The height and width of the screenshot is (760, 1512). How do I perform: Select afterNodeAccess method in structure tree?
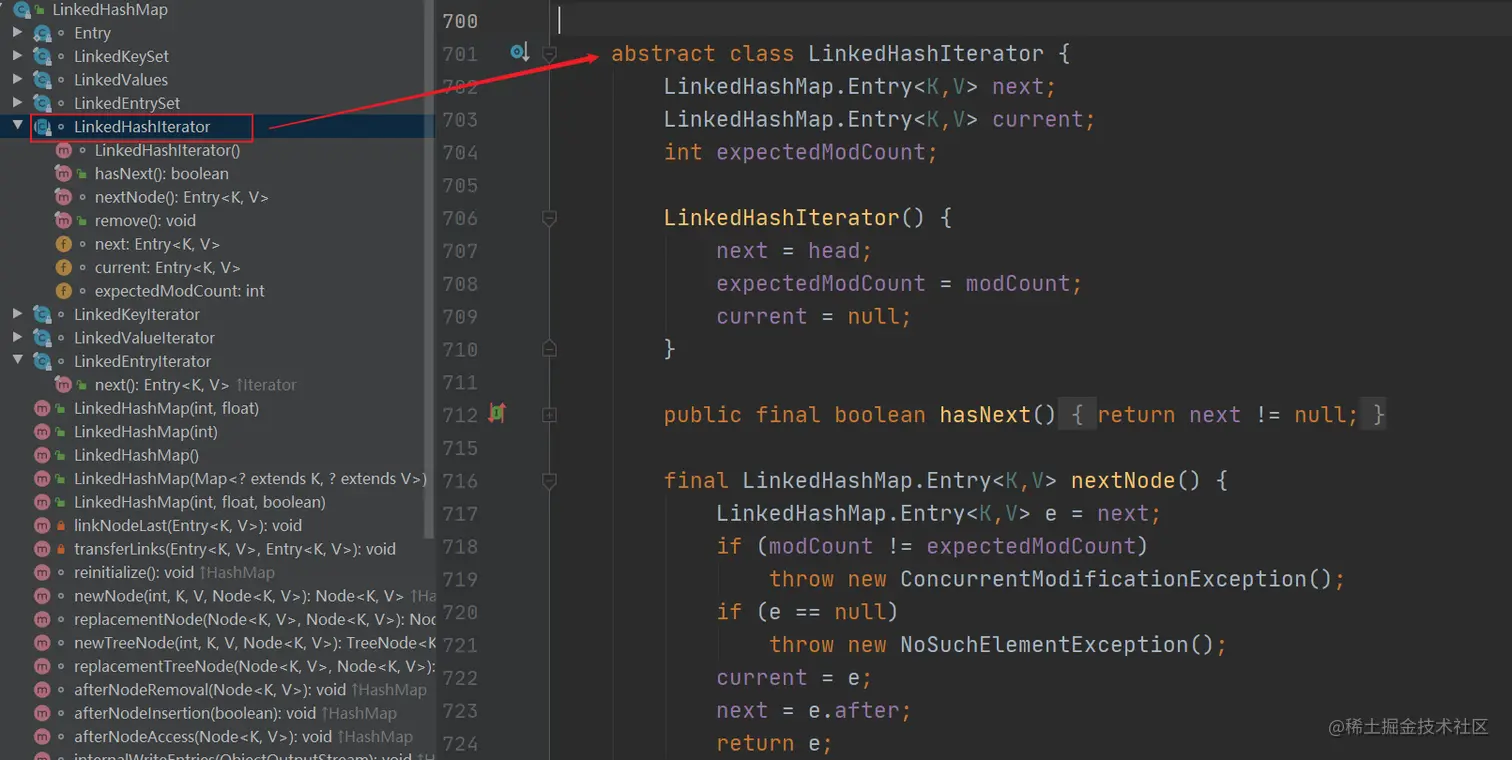click(x=203, y=737)
